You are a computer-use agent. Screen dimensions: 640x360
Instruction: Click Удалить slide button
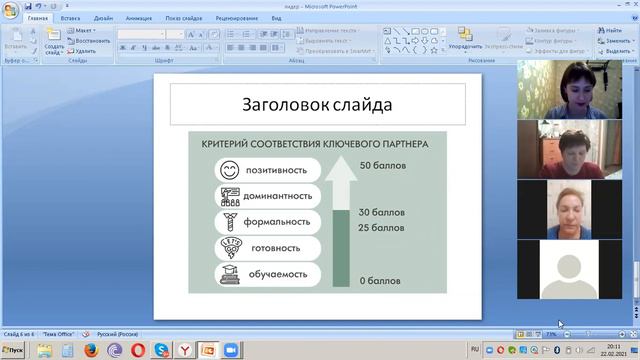coord(82,51)
